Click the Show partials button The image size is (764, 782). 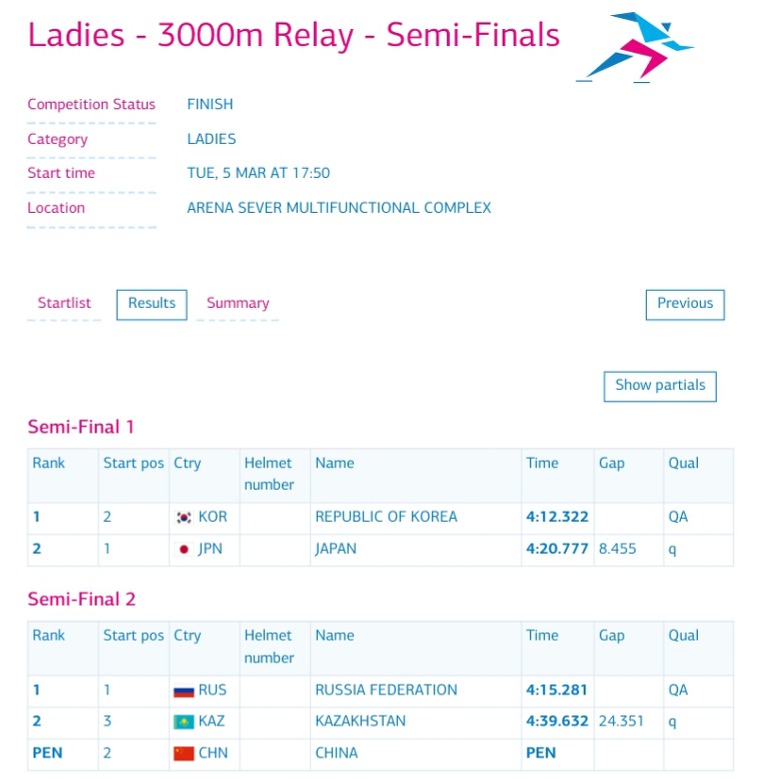point(660,386)
